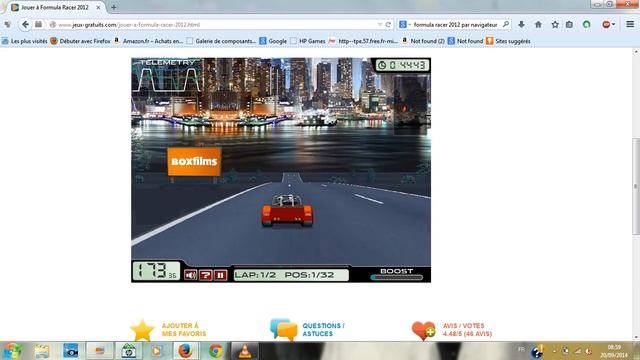This screenshot has width=640, height=360.
Task: Open the Avis / Votes rating link
Action: tap(467, 330)
